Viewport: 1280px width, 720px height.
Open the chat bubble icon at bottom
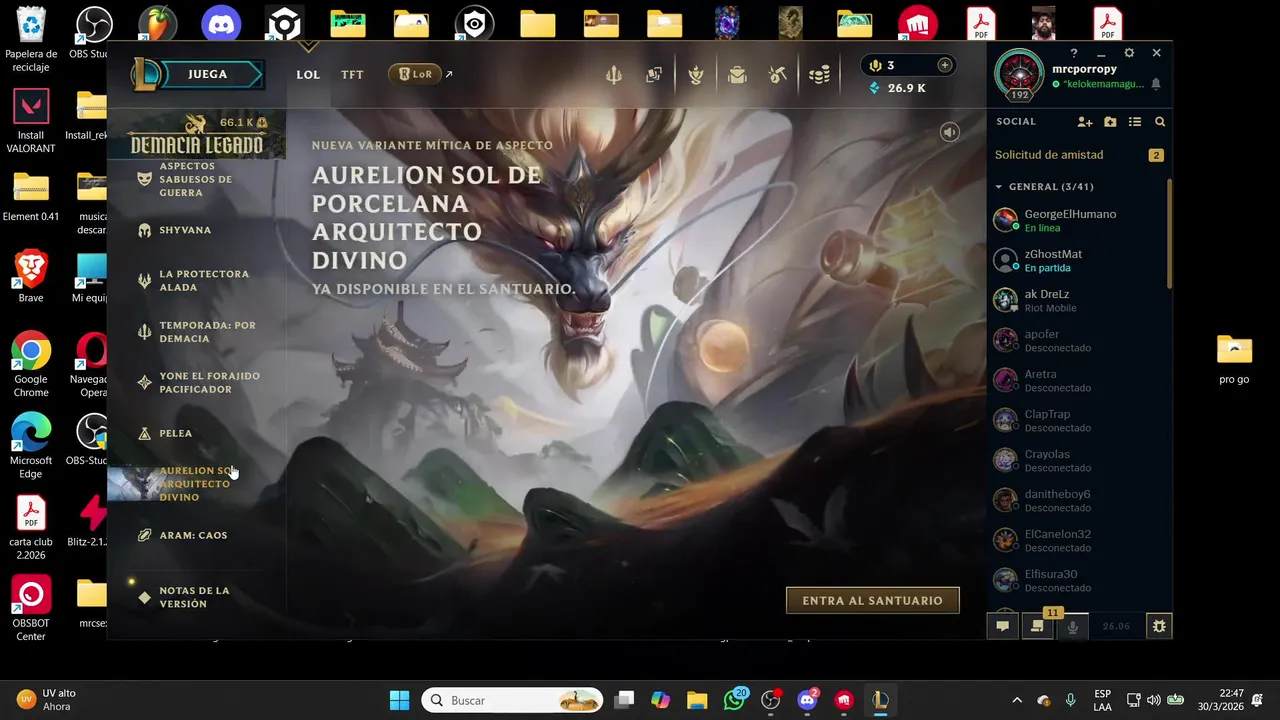1002,626
